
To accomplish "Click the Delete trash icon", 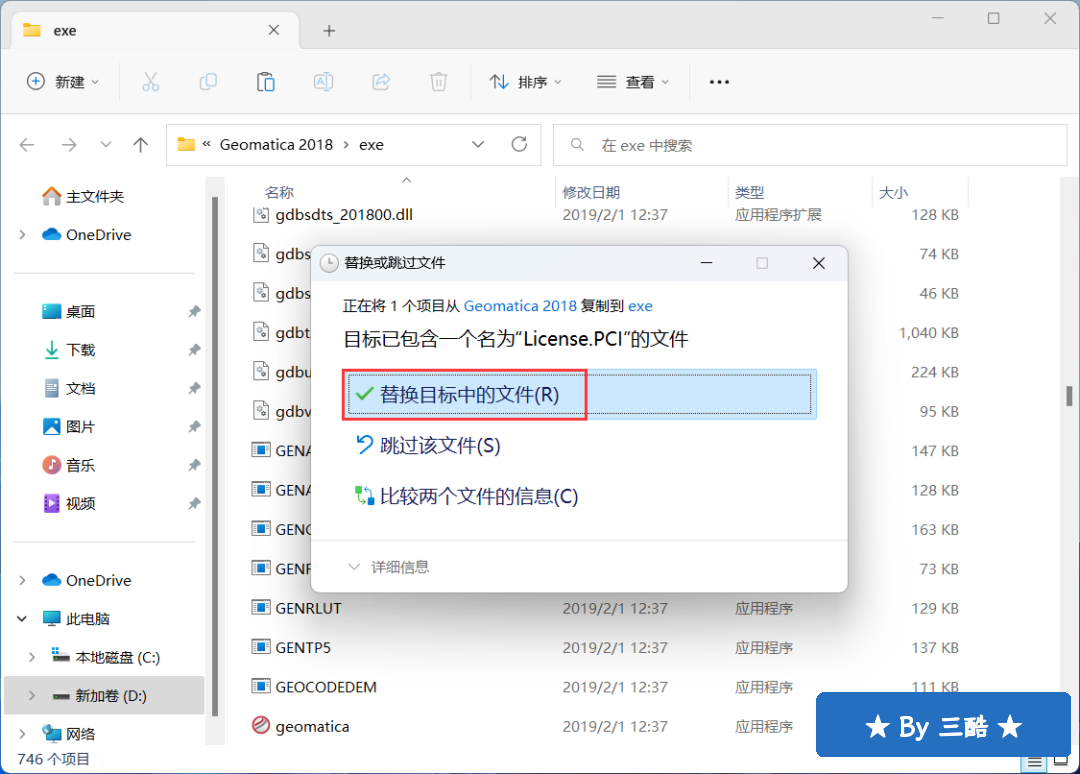I will point(438,82).
